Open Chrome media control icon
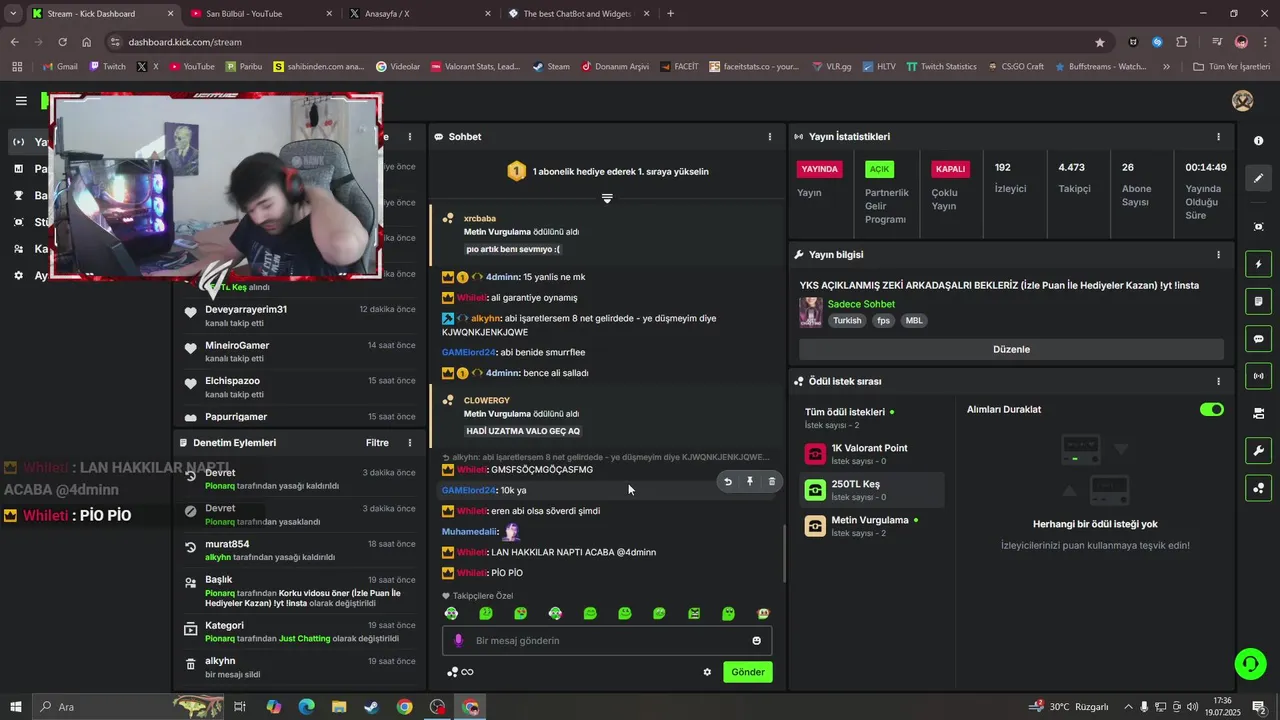This screenshot has height=720, width=1280. [x=1217, y=42]
